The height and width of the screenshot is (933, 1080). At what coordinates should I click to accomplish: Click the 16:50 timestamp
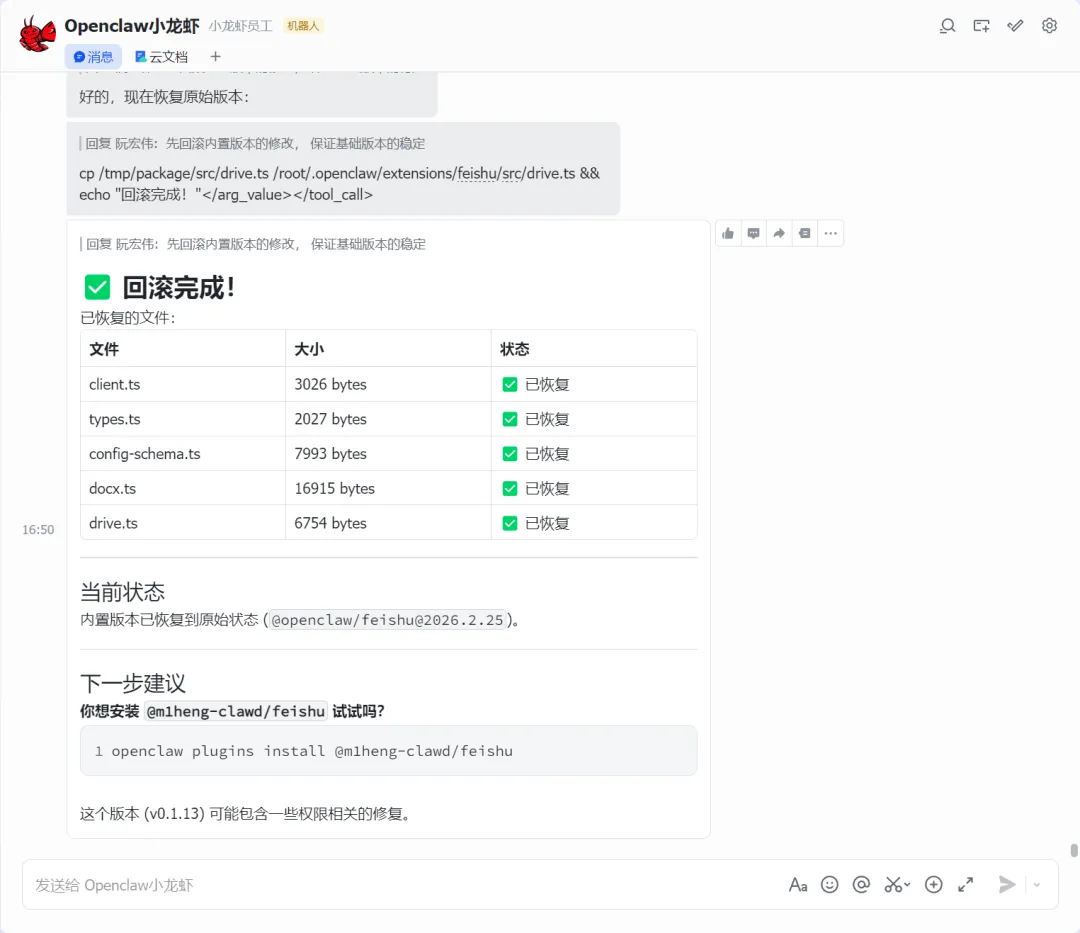(38, 530)
